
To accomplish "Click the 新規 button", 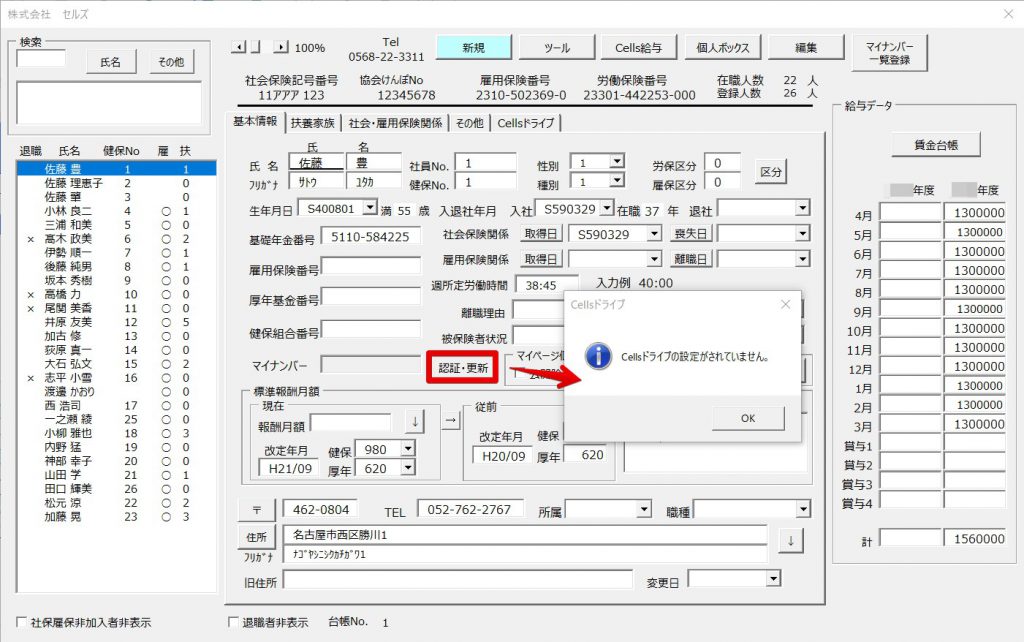I will 473,48.
